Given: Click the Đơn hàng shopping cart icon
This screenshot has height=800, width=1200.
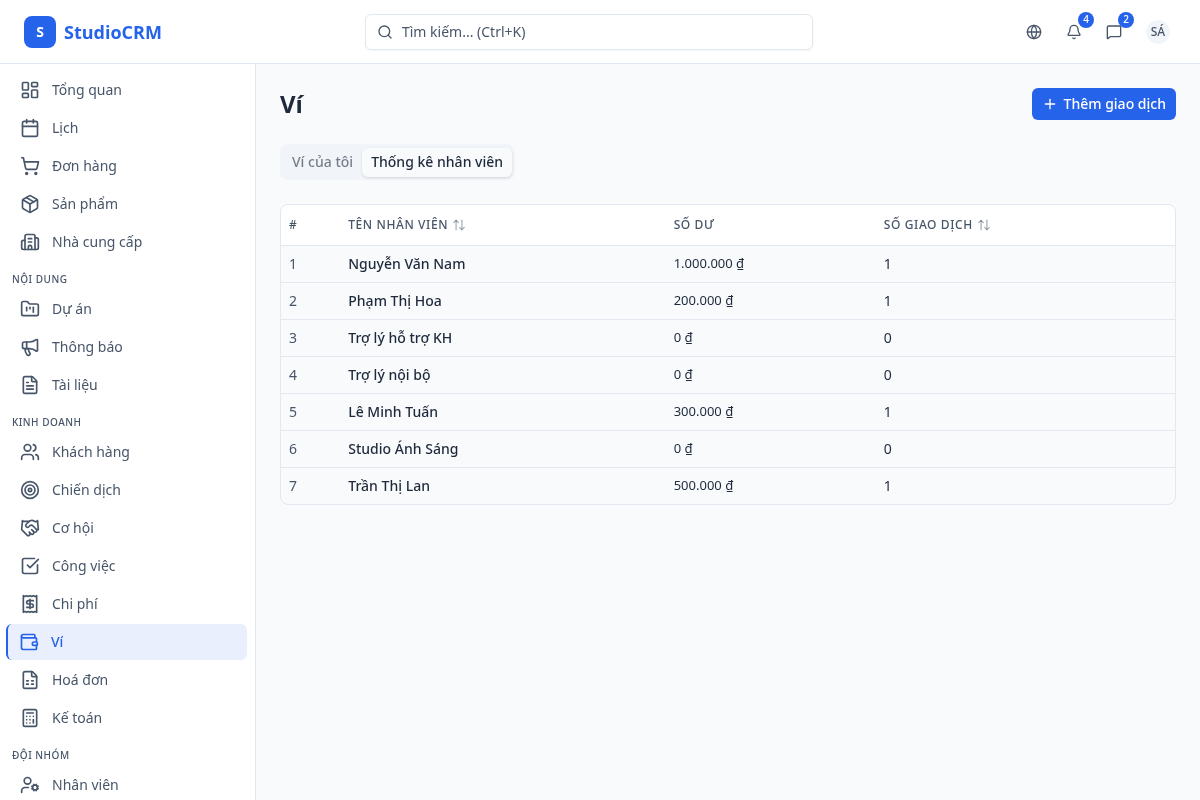Looking at the screenshot, I should pos(30,166).
